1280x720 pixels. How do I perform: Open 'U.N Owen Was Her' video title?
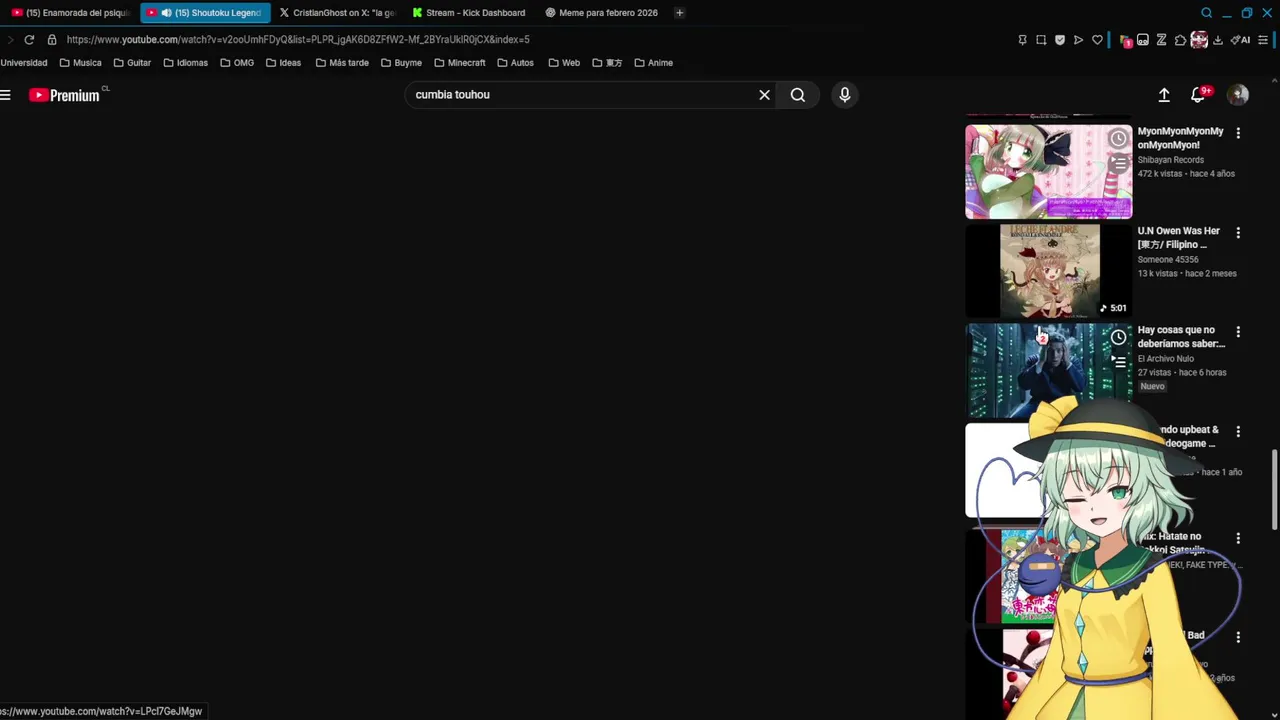(1179, 238)
